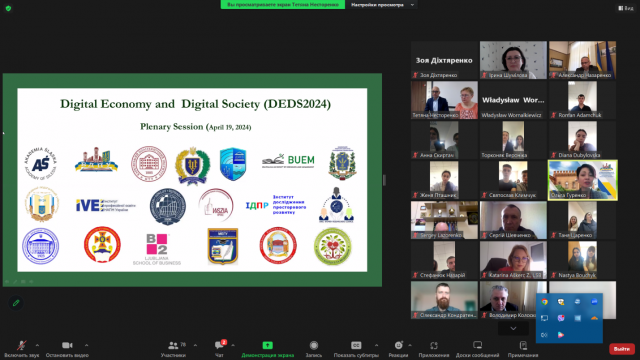
Task: Select Святослав Клемчук video tile
Action: [513, 180]
